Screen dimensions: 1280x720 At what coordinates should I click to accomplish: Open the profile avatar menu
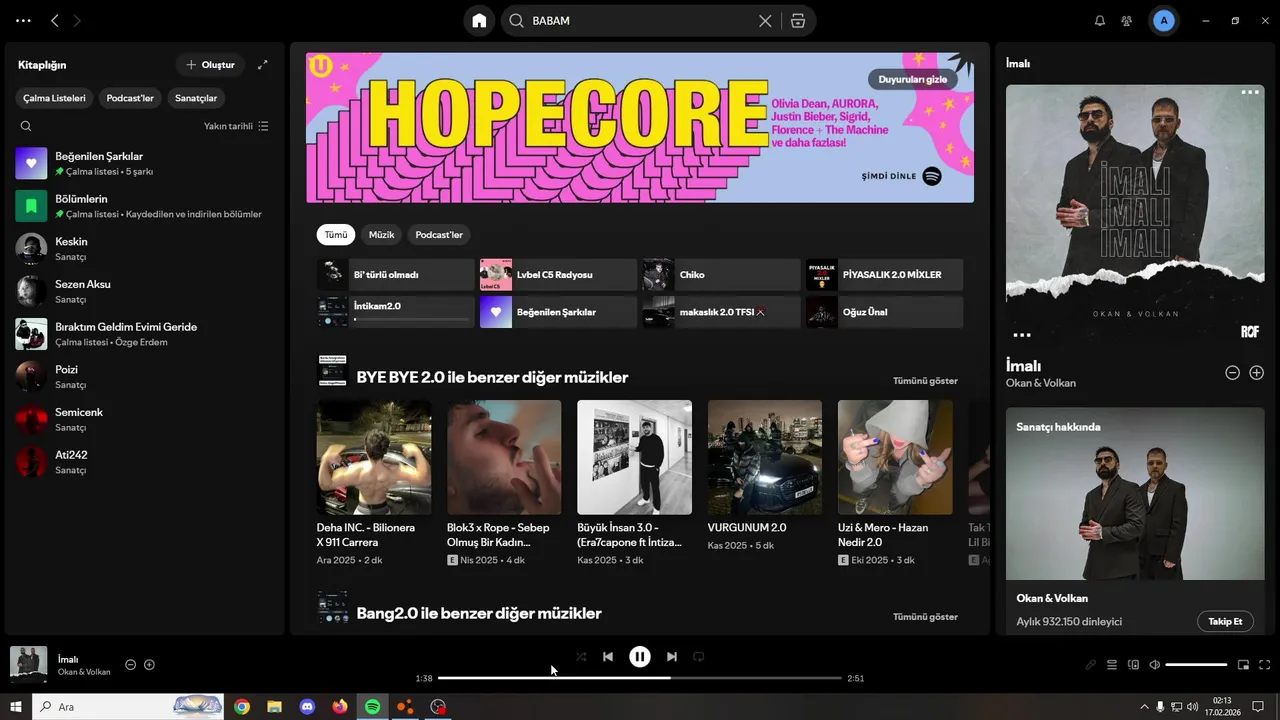click(x=1163, y=21)
